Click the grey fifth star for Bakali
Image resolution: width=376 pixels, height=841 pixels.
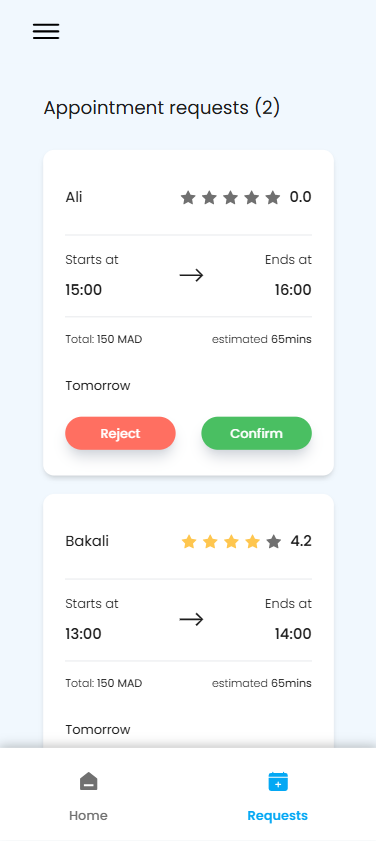point(274,542)
